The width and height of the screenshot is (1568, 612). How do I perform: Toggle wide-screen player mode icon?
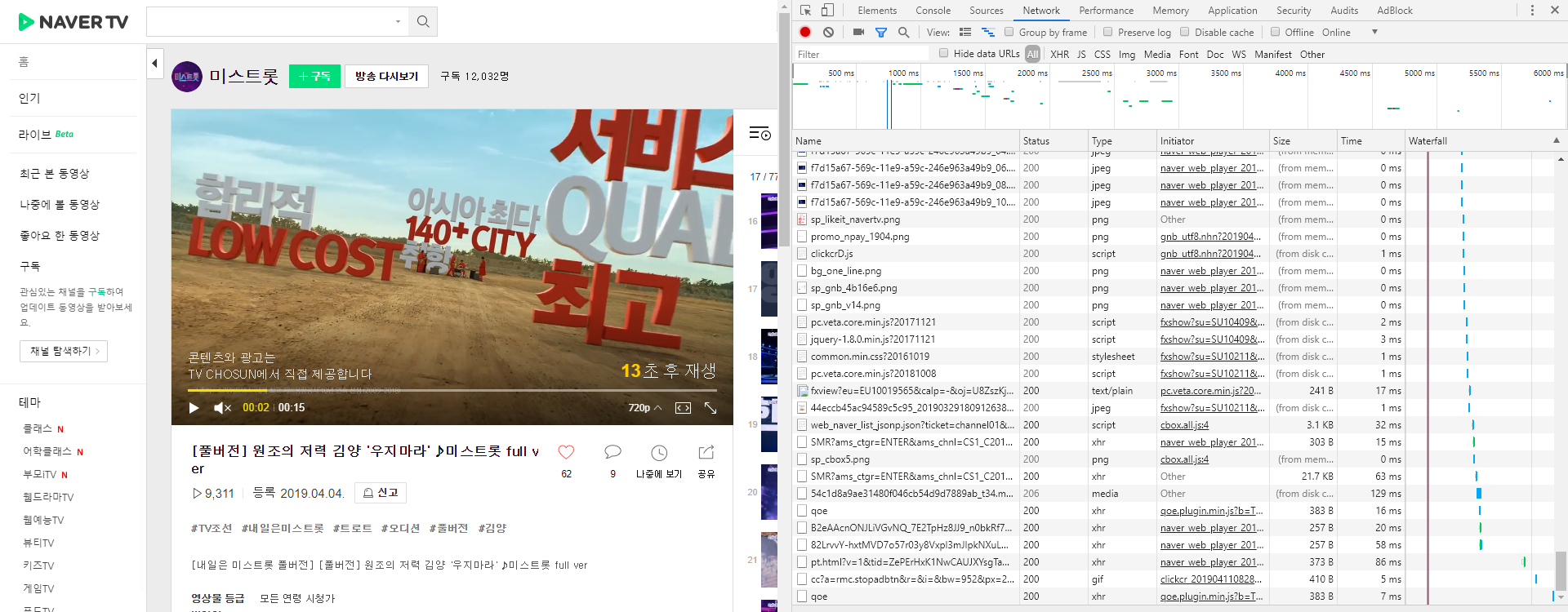tap(683, 408)
